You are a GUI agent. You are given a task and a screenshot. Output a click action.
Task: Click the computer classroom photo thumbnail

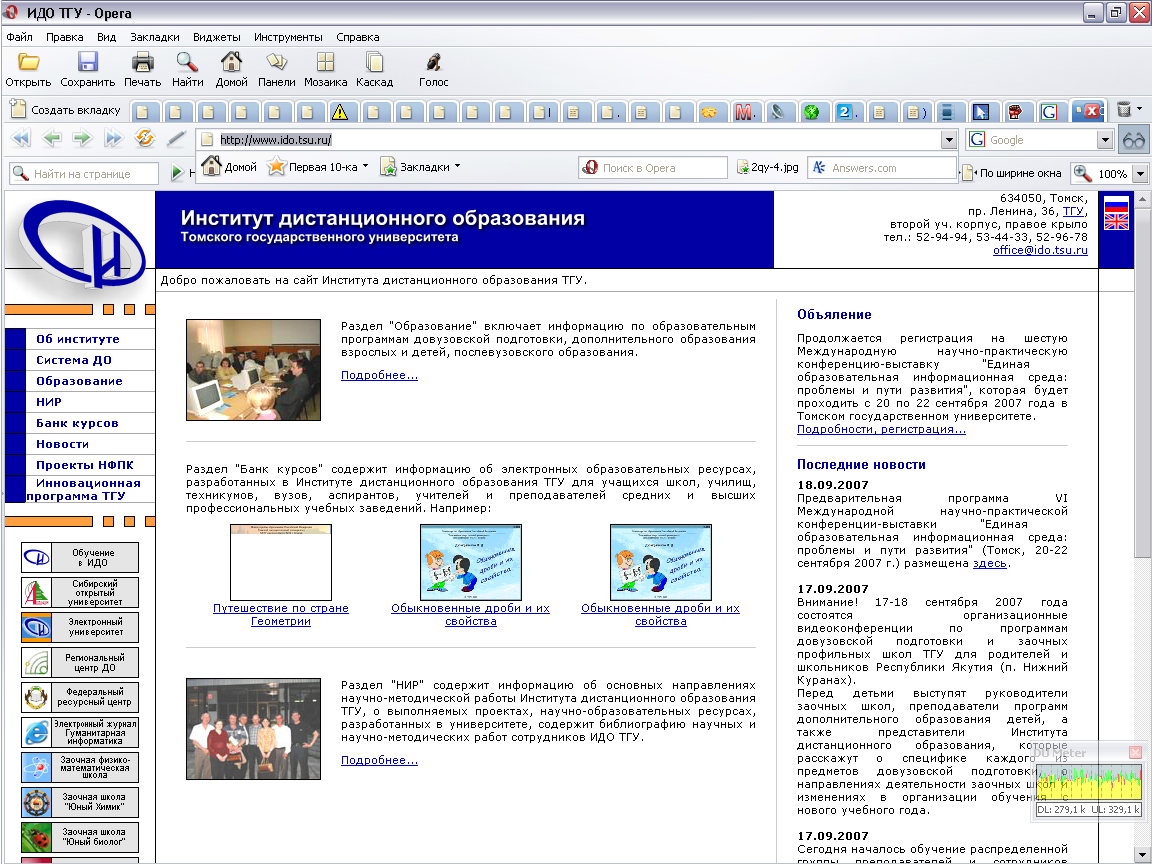253,370
